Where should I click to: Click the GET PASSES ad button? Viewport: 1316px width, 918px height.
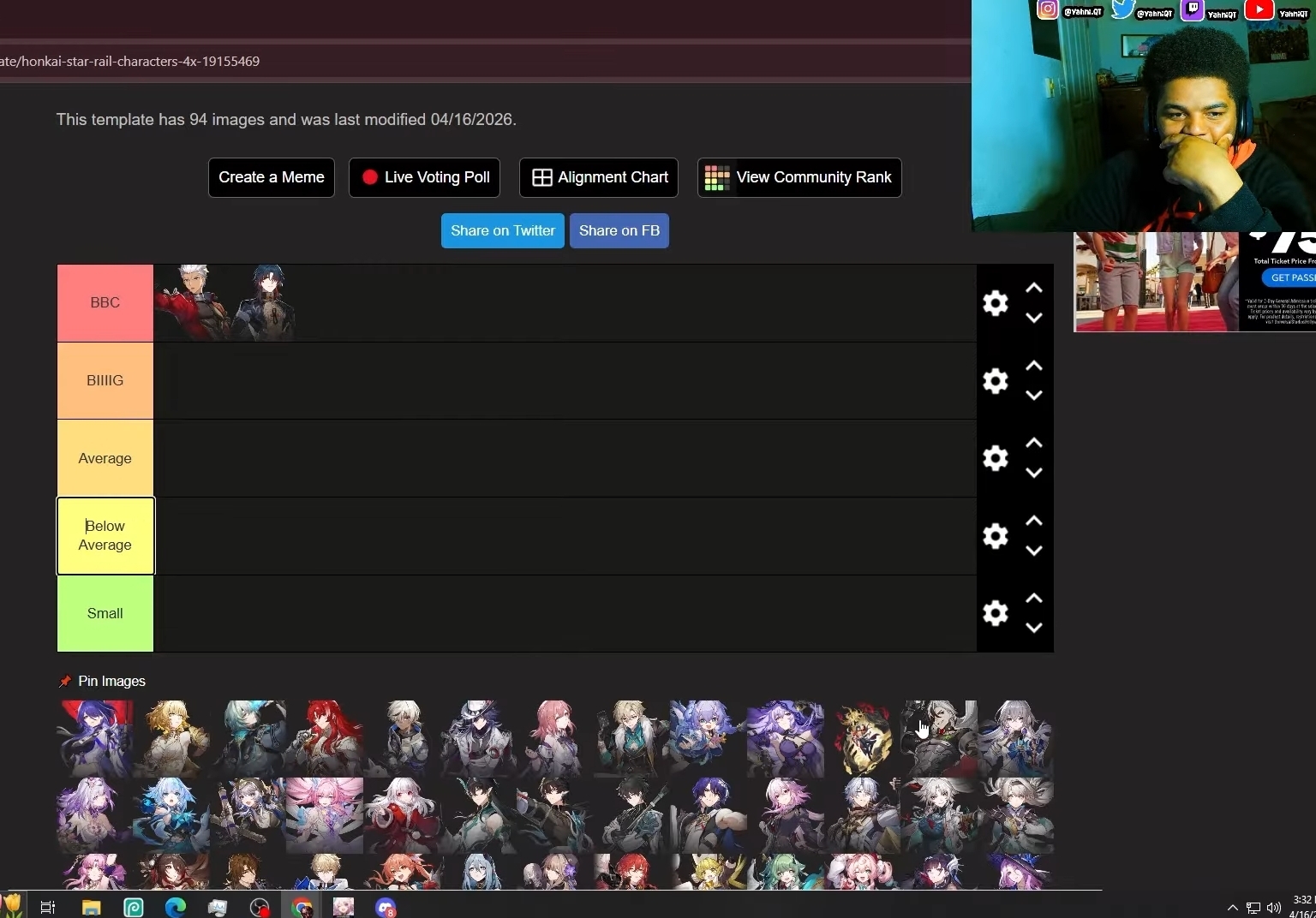click(x=1289, y=277)
